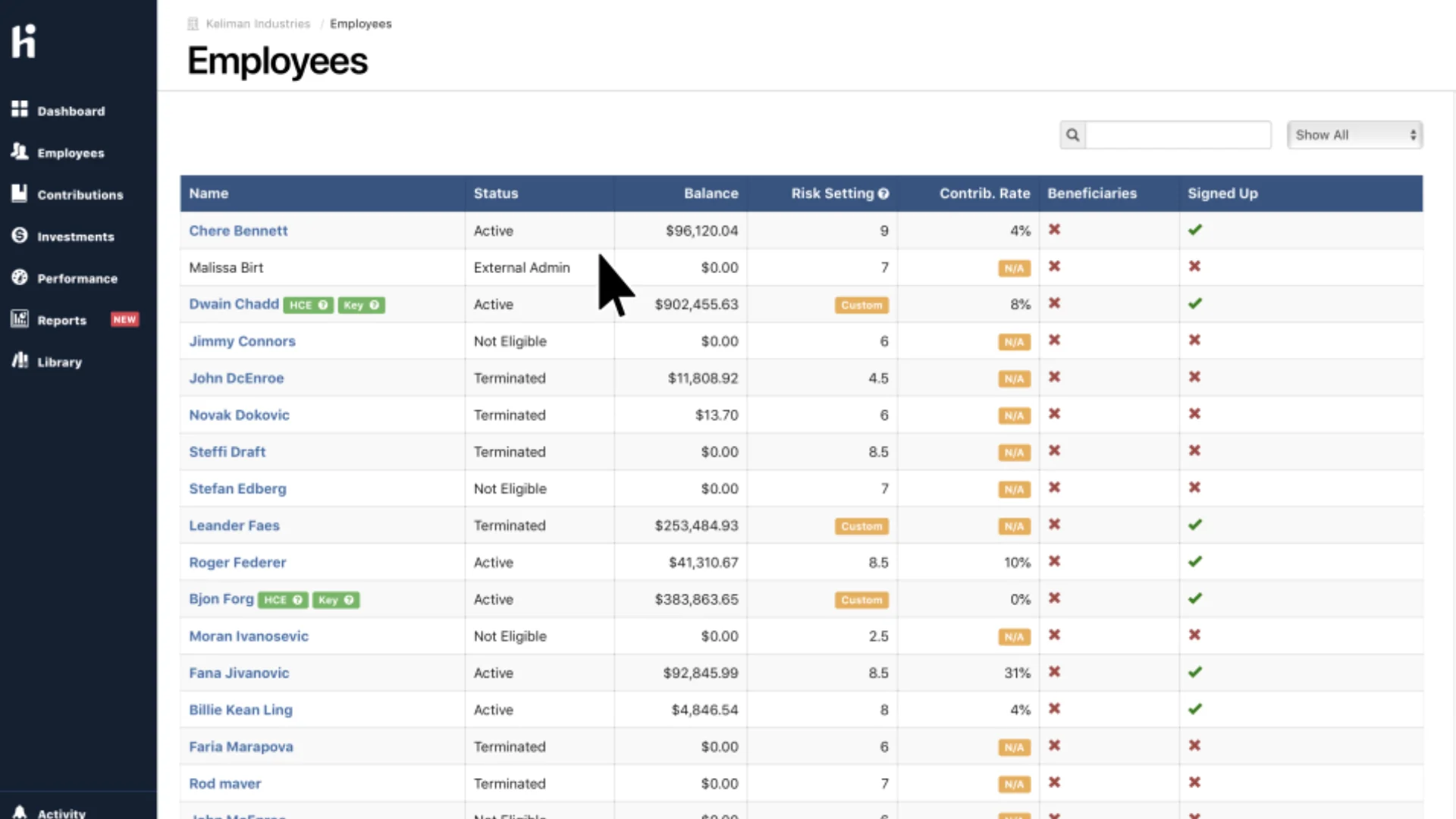1456x819 pixels.
Task: Open Moran Ivanosevic's employee profile
Action: pyautogui.click(x=249, y=636)
